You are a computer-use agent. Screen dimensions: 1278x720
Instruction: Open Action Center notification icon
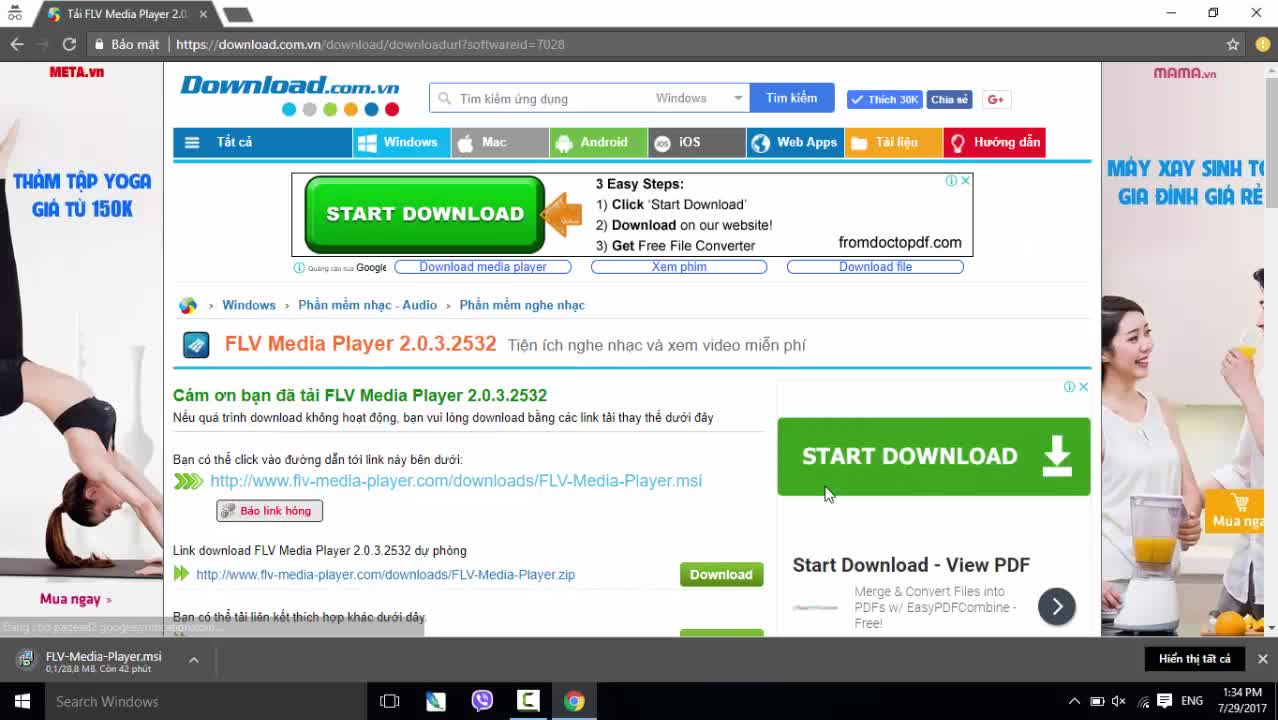click(x=1164, y=701)
